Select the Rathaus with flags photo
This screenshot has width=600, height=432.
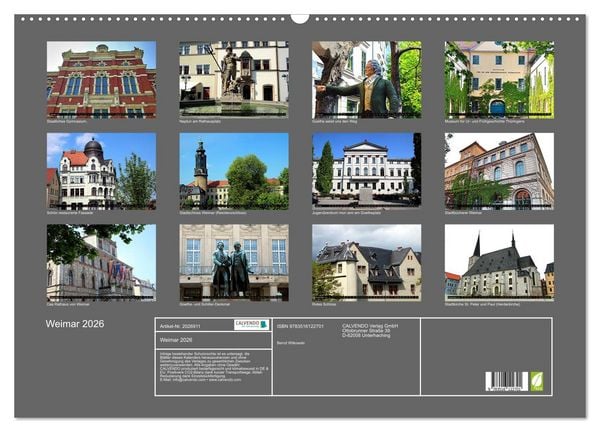point(101,262)
